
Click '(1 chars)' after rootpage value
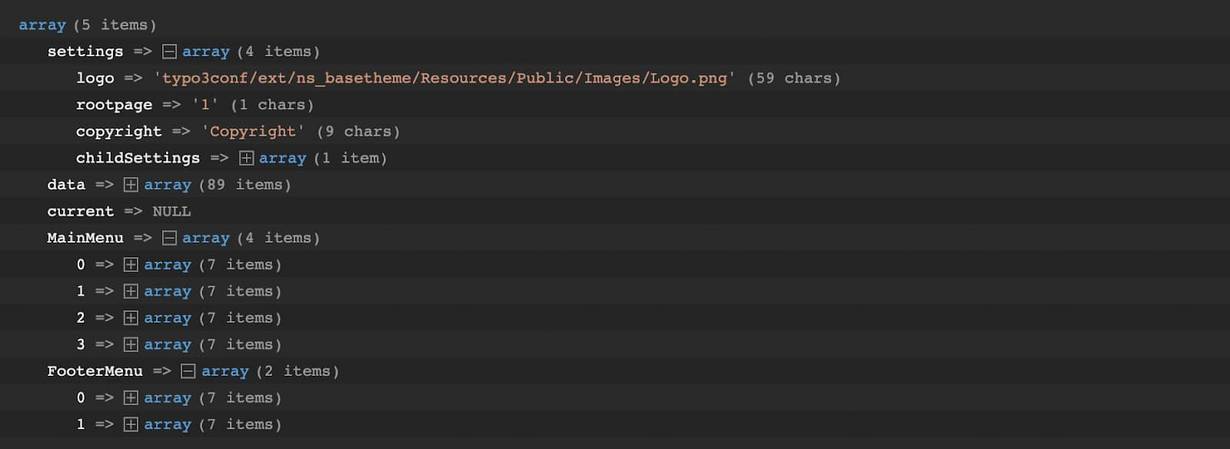coord(271,105)
